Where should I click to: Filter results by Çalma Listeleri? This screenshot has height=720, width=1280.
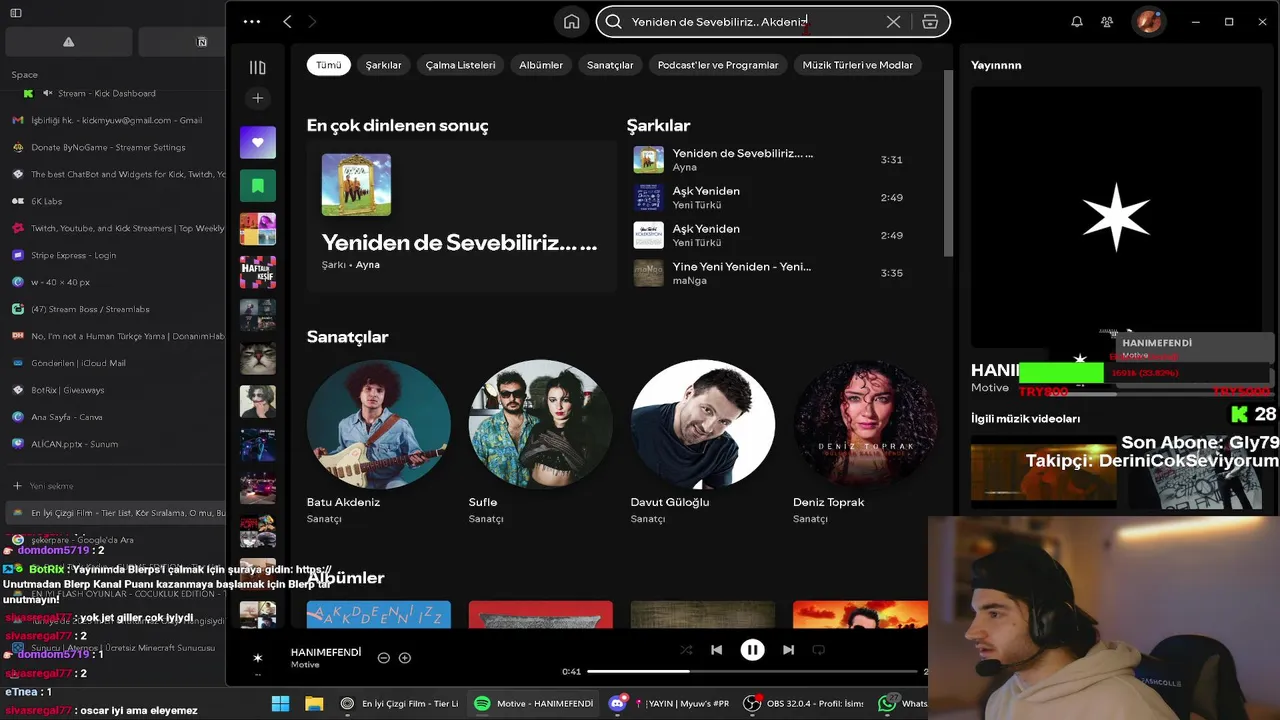pyautogui.click(x=460, y=65)
